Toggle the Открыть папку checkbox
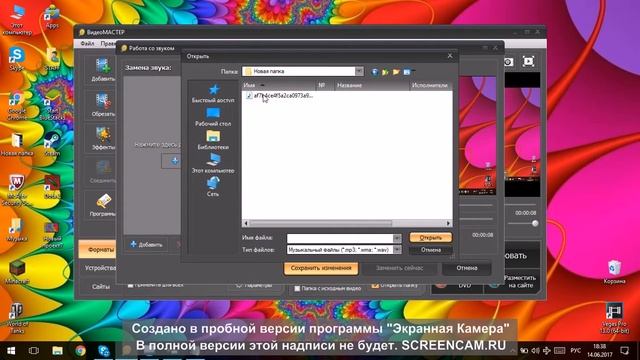This screenshot has height=360, width=640. 375,285
